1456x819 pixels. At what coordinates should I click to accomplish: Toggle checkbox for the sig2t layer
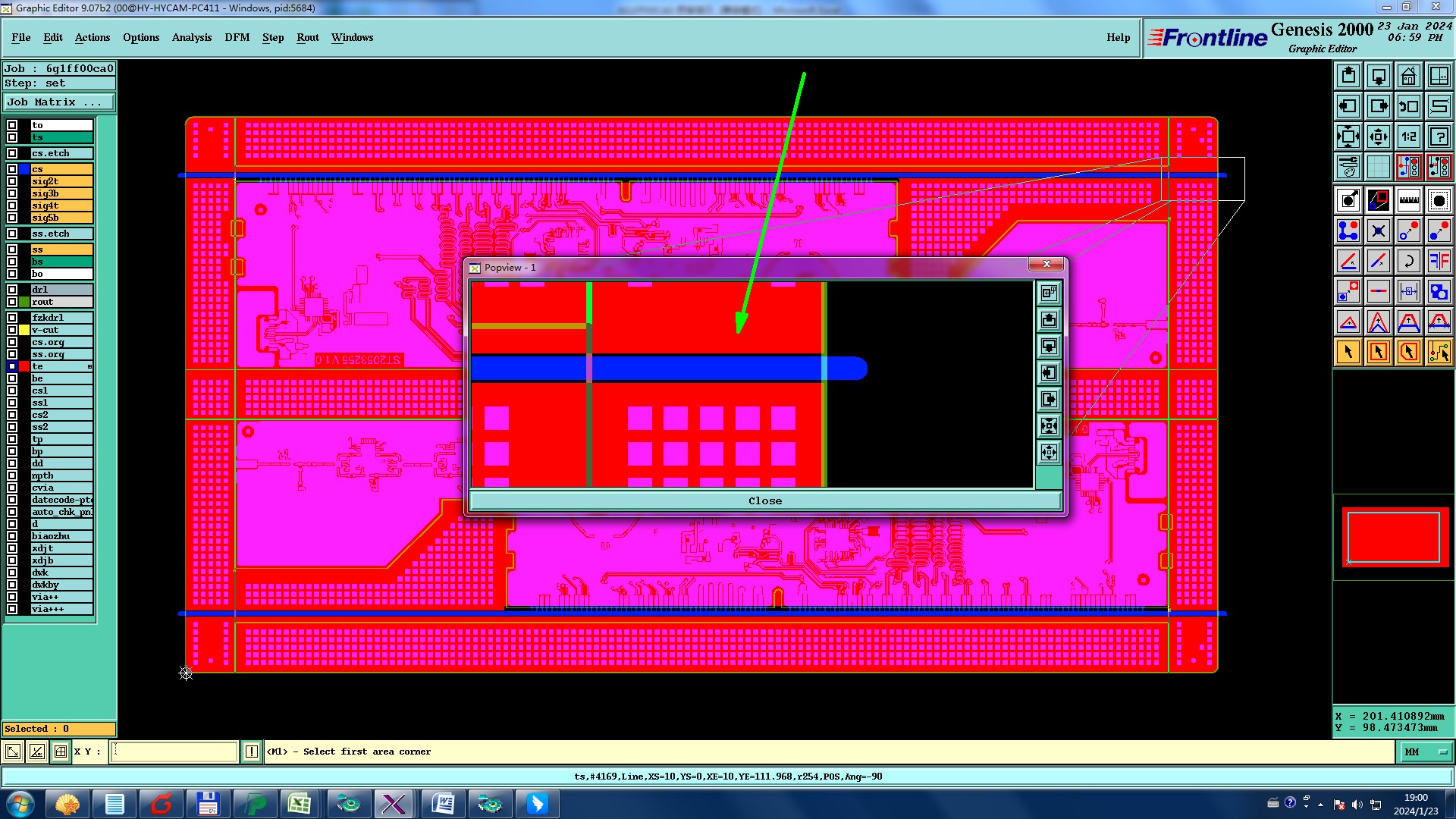(x=12, y=181)
